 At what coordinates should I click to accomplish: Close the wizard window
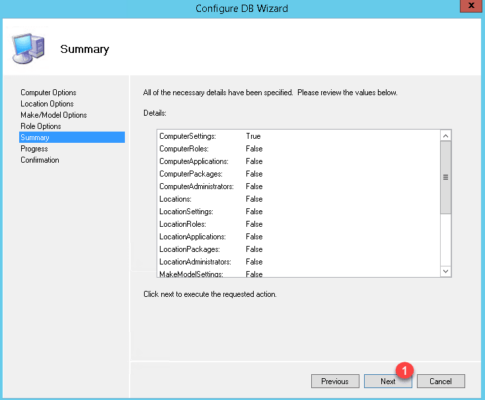click(x=471, y=6)
